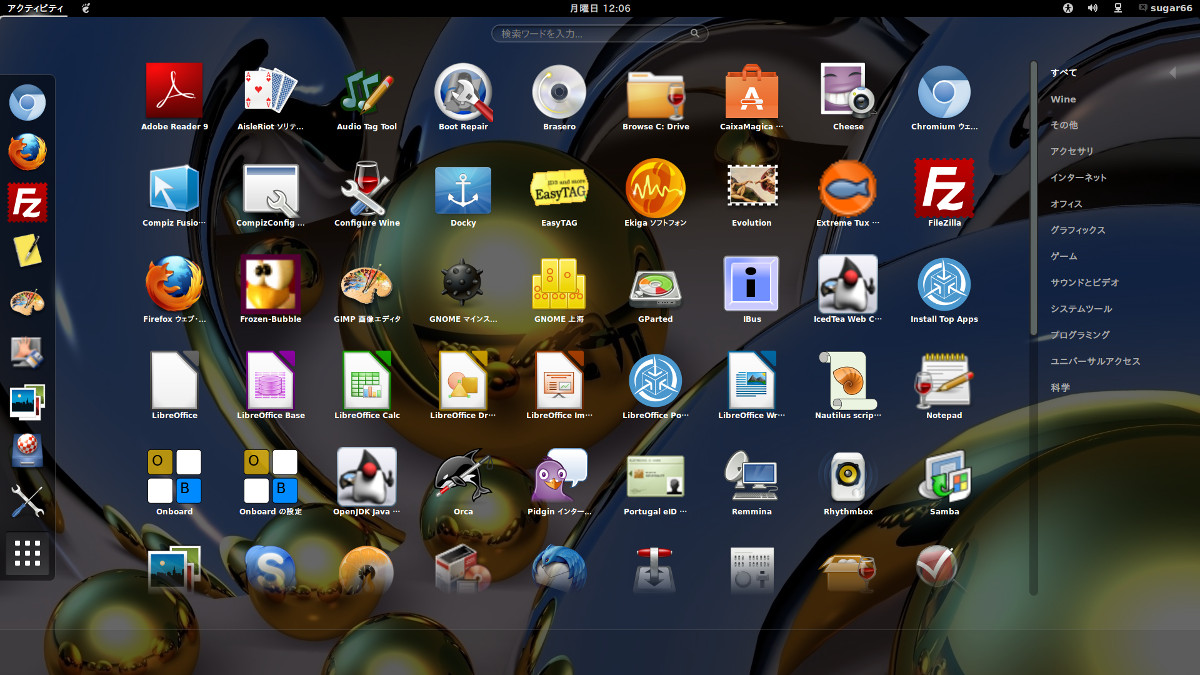Open Adobe Reader 9 application
Screen dimensions: 1200x675
pyautogui.click(x=174, y=91)
